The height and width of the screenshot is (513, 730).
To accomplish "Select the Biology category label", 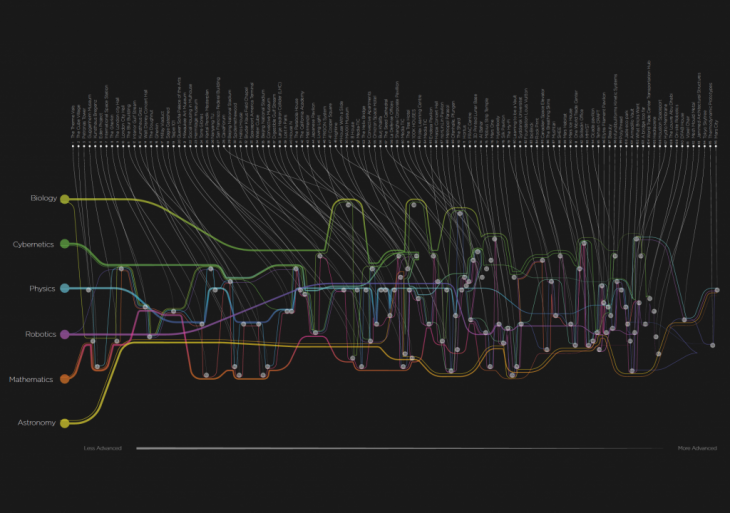I will click(43, 199).
